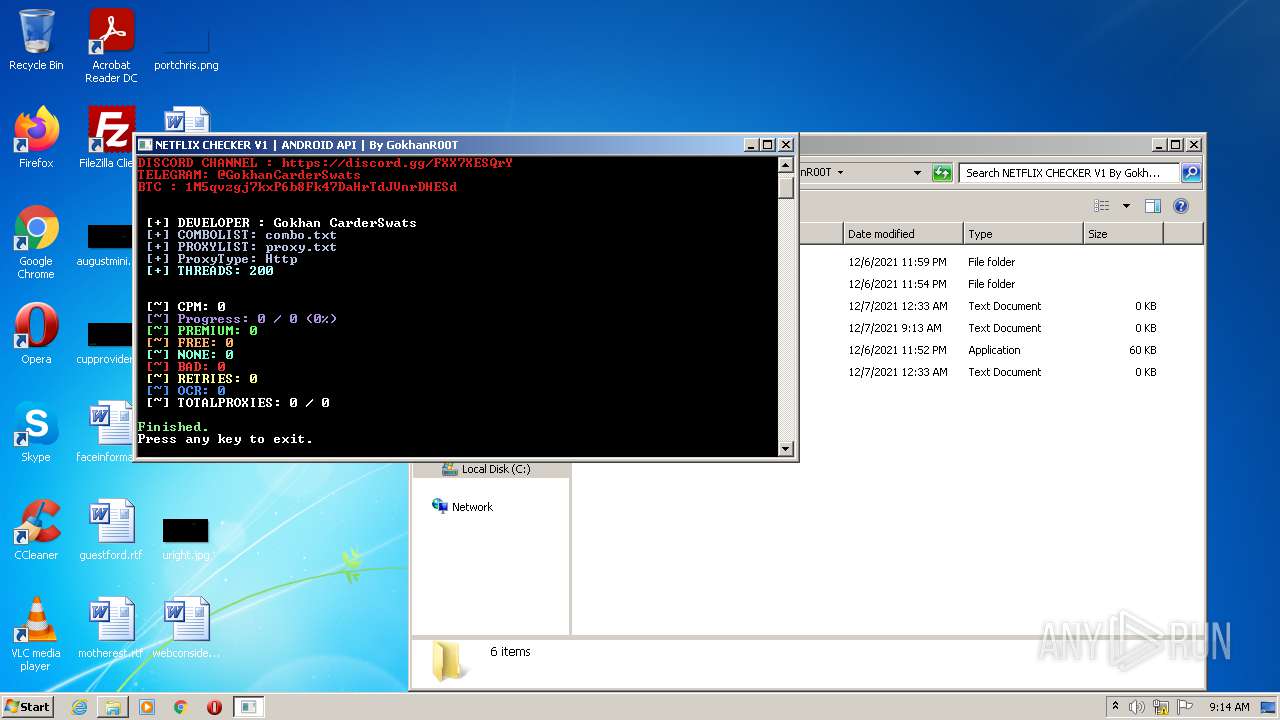The width and height of the screenshot is (1280, 720).
Task: Click the Opera taskbar icon
Action: [x=214, y=707]
